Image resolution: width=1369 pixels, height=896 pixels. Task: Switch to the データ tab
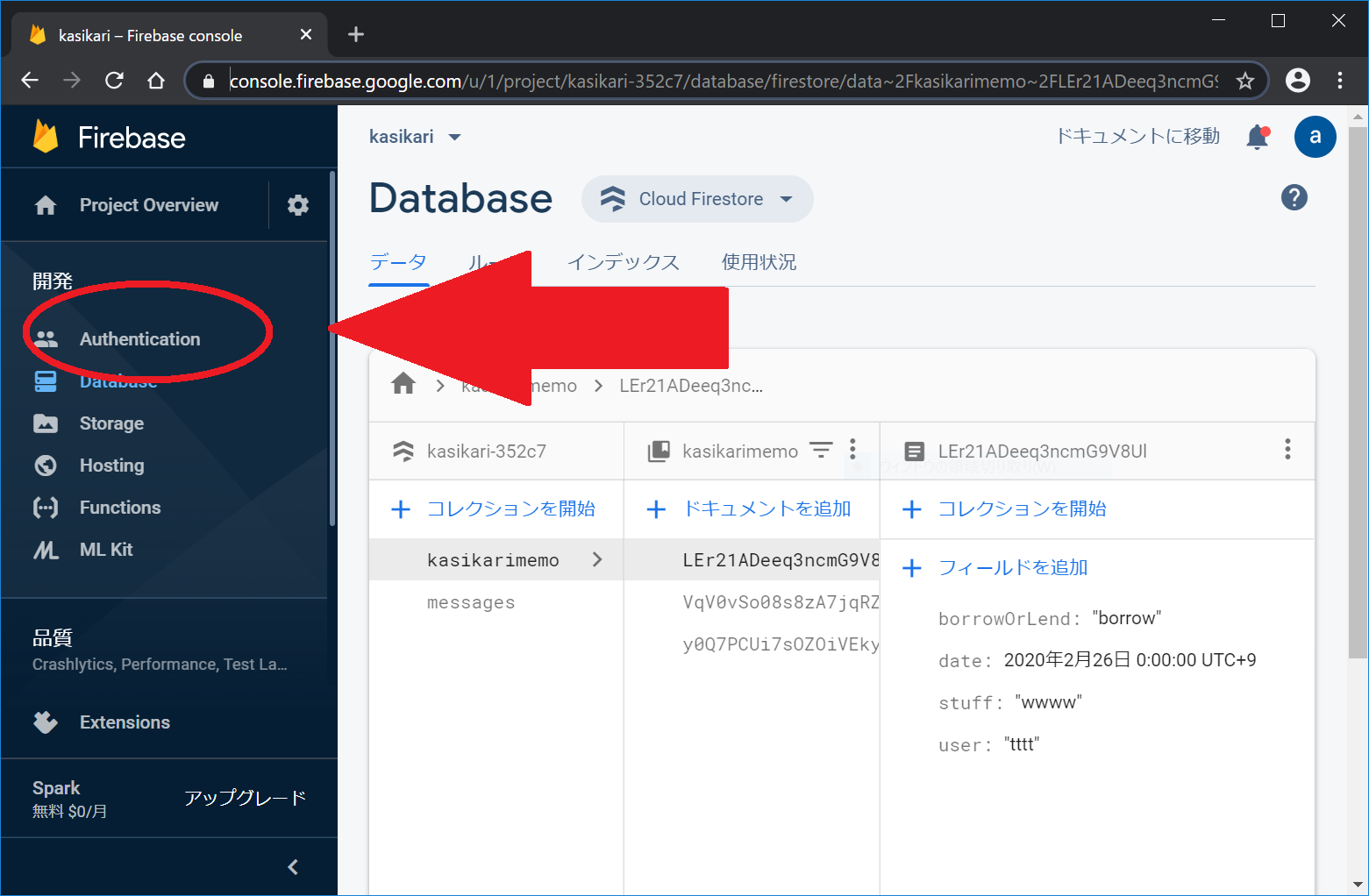click(398, 262)
